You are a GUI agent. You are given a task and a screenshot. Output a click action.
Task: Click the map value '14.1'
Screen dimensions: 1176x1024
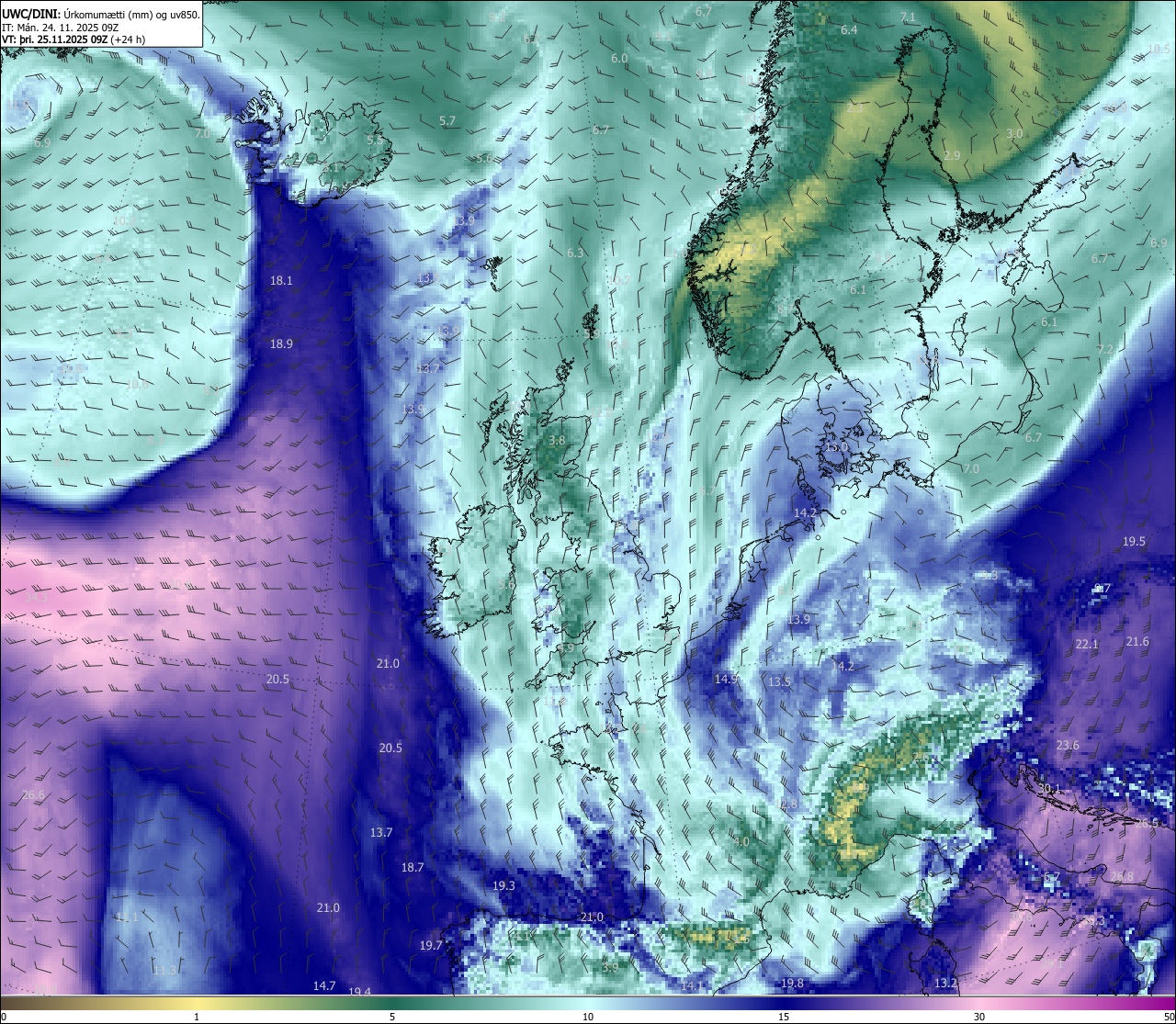(692, 985)
